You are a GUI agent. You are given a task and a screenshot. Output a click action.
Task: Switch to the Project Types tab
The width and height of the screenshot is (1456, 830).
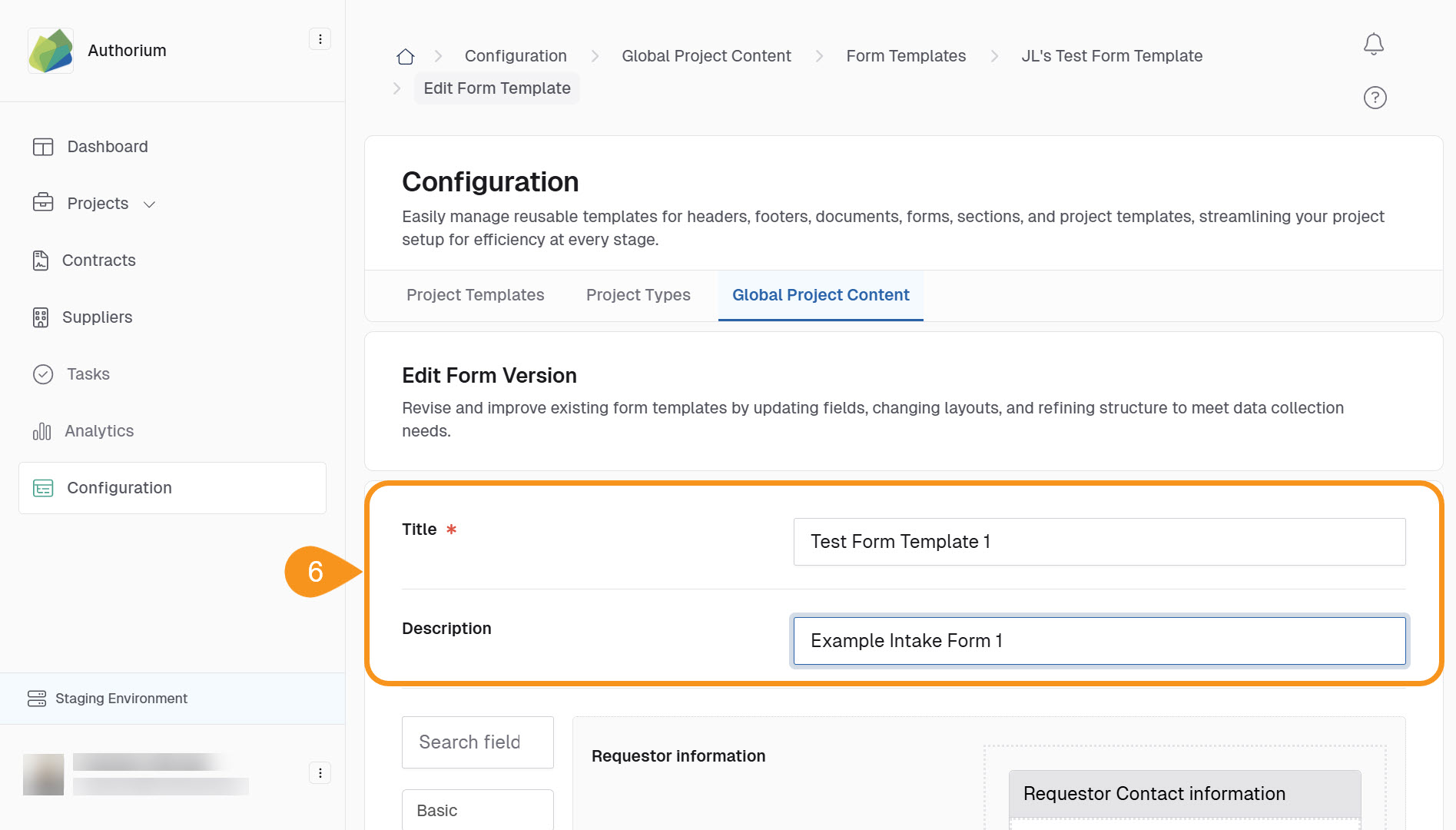coord(638,294)
